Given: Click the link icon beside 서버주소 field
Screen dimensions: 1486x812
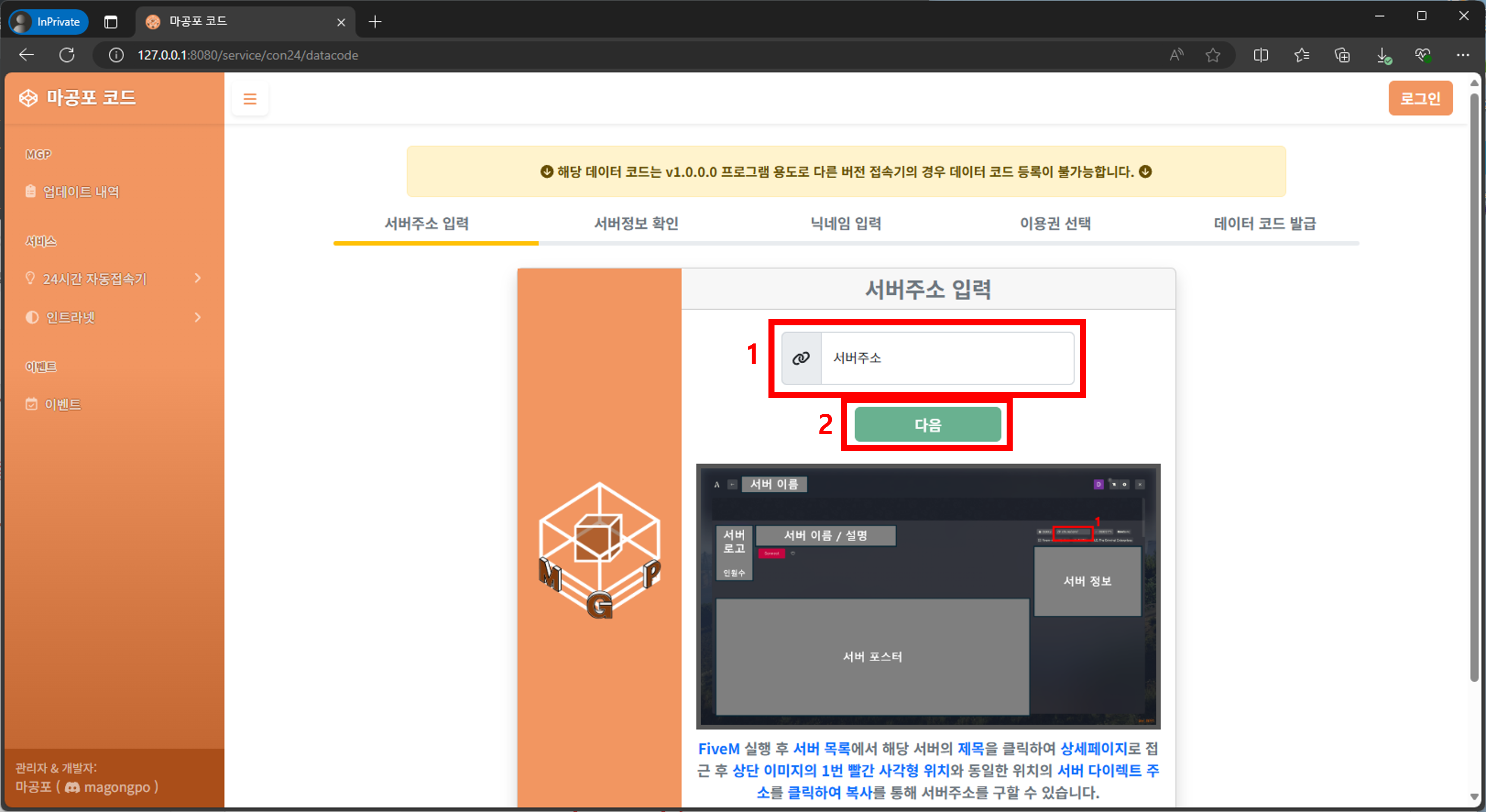Looking at the screenshot, I should pyautogui.click(x=801, y=358).
